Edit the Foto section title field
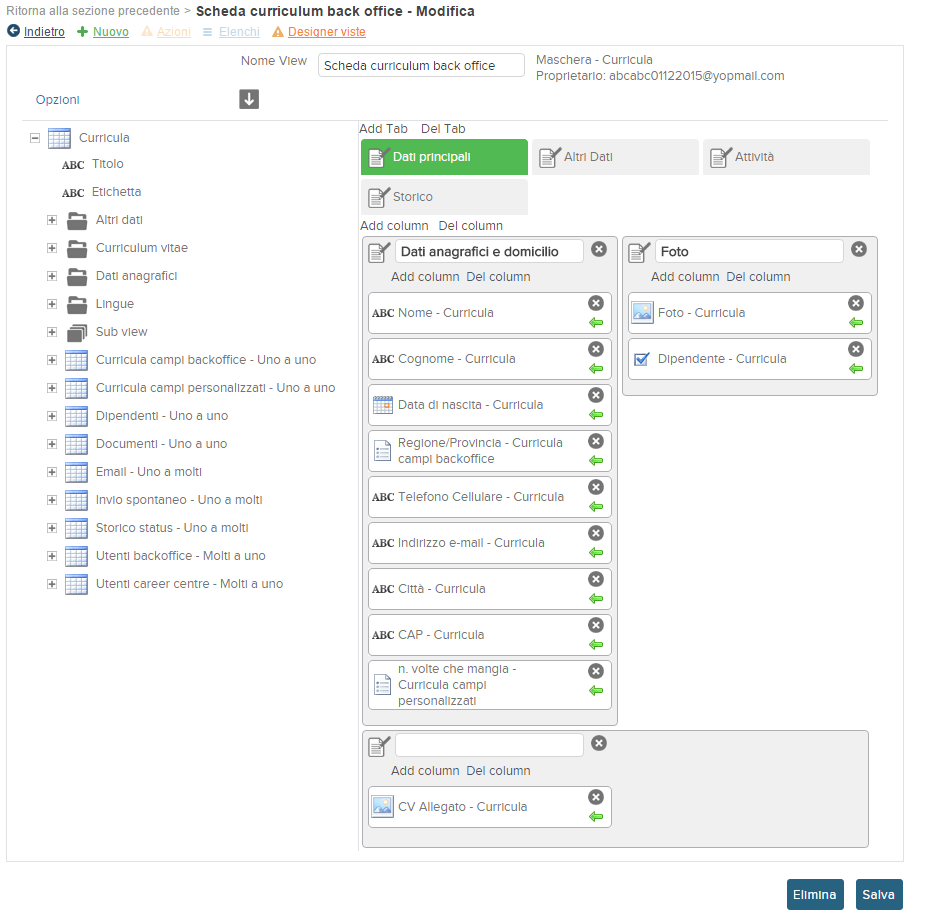The height and width of the screenshot is (917, 927). [x=748, y=252]
